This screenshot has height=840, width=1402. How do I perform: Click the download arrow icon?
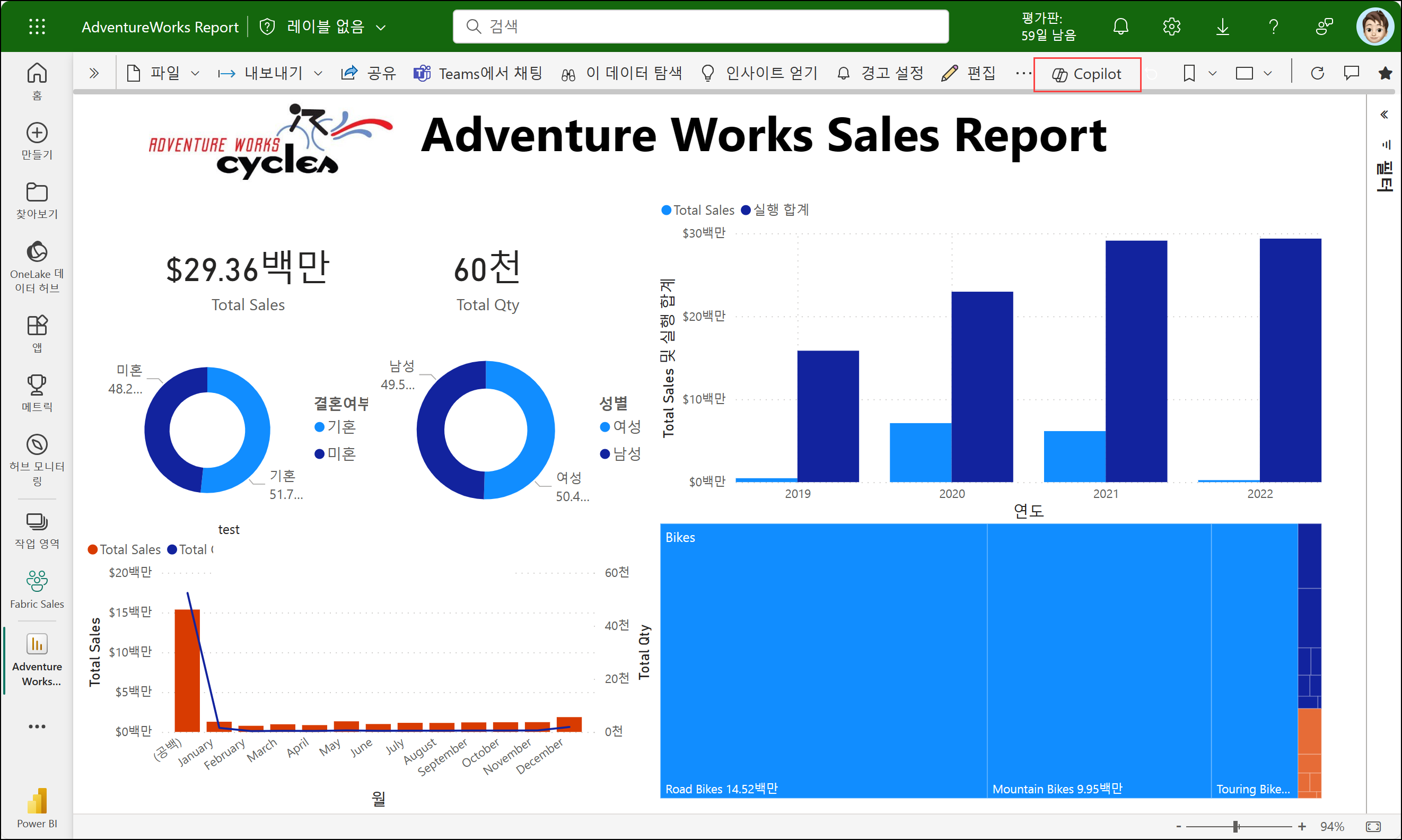[x=1223, y=27]
